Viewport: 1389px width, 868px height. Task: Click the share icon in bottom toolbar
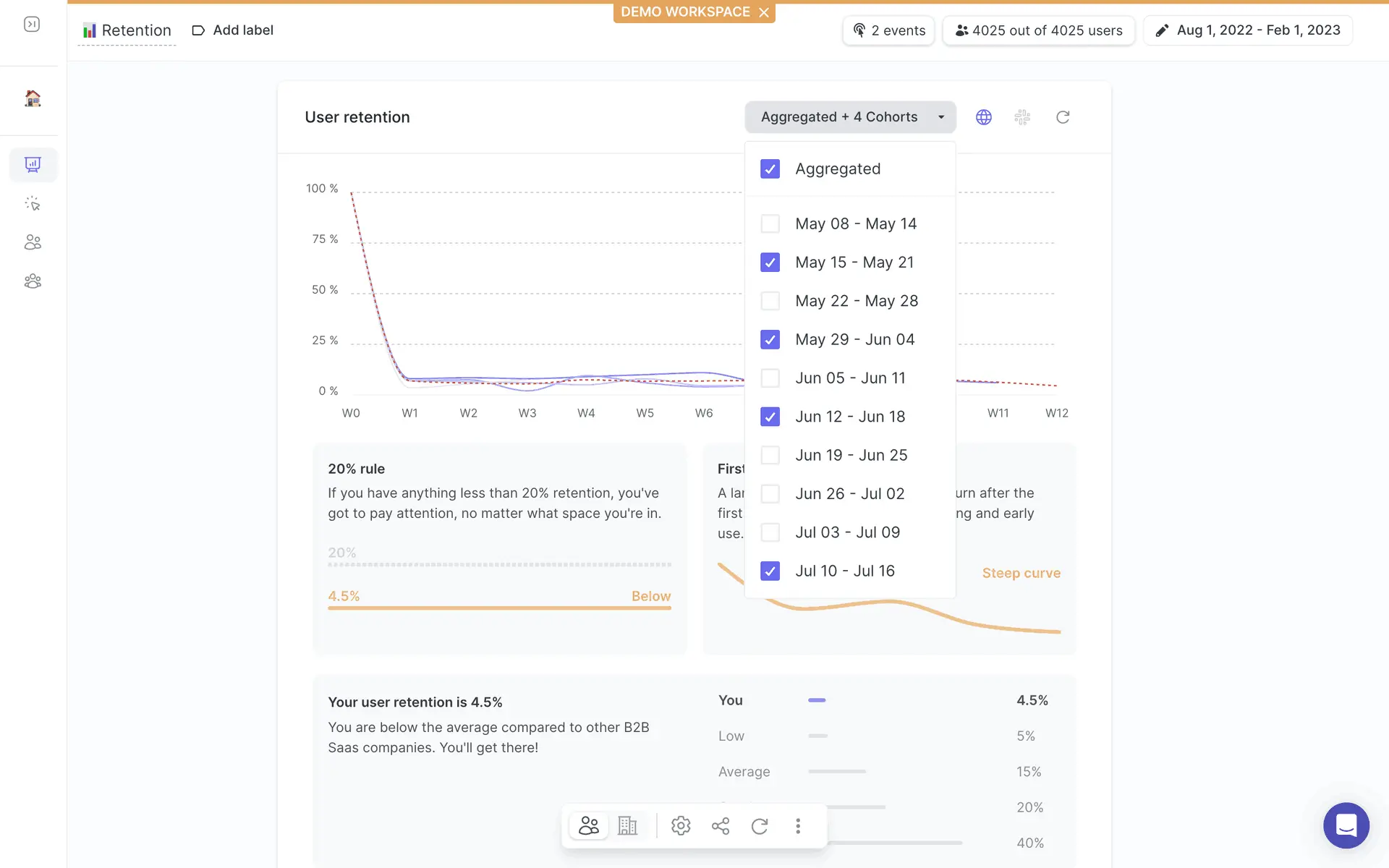coord(720,825)
